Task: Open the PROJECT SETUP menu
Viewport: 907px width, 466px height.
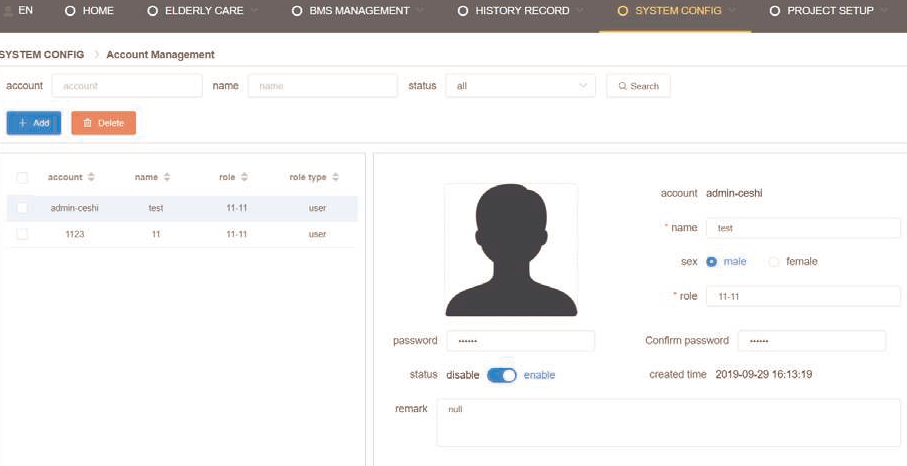Action: coord(829,11)
